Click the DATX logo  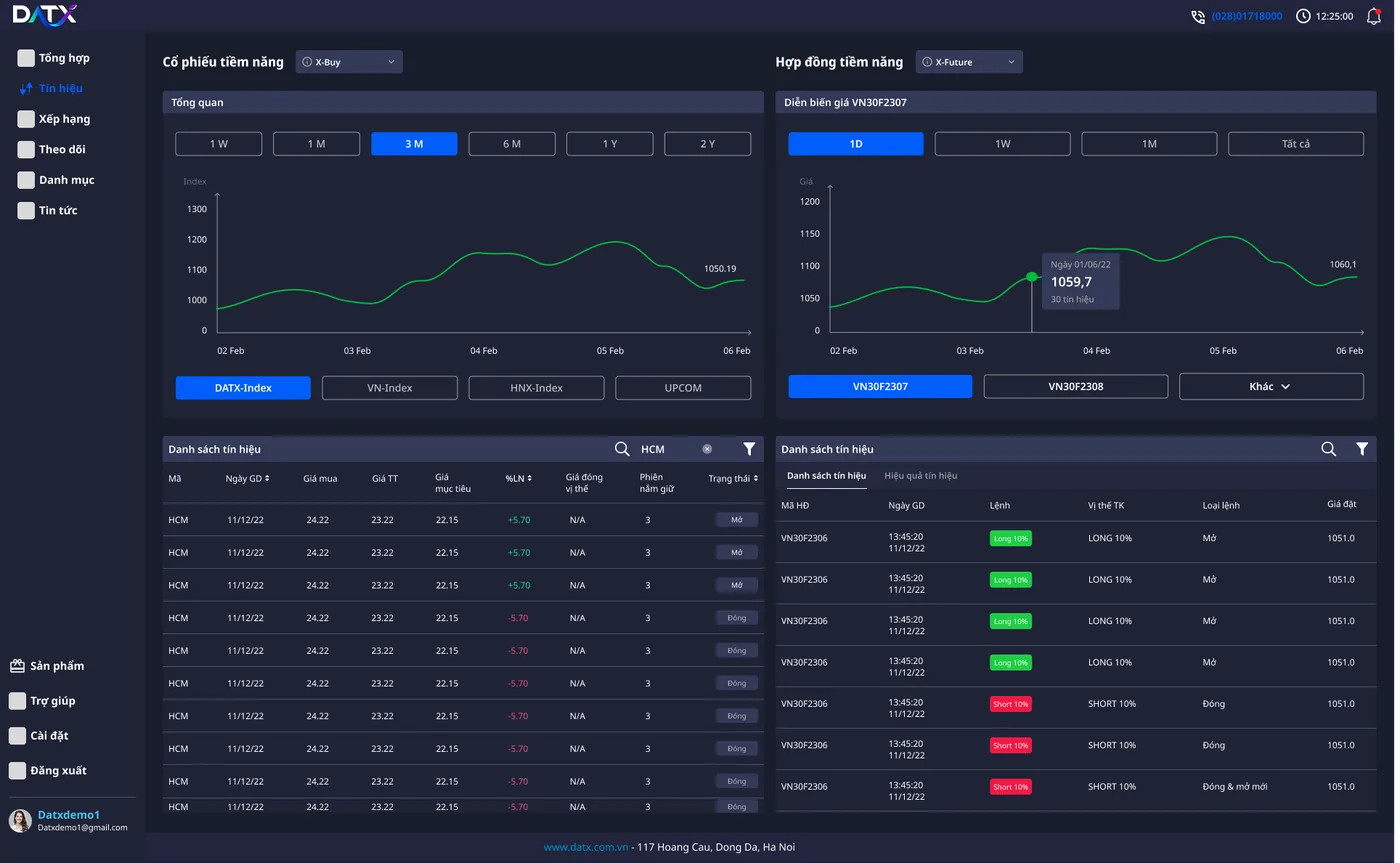(44, 15)
